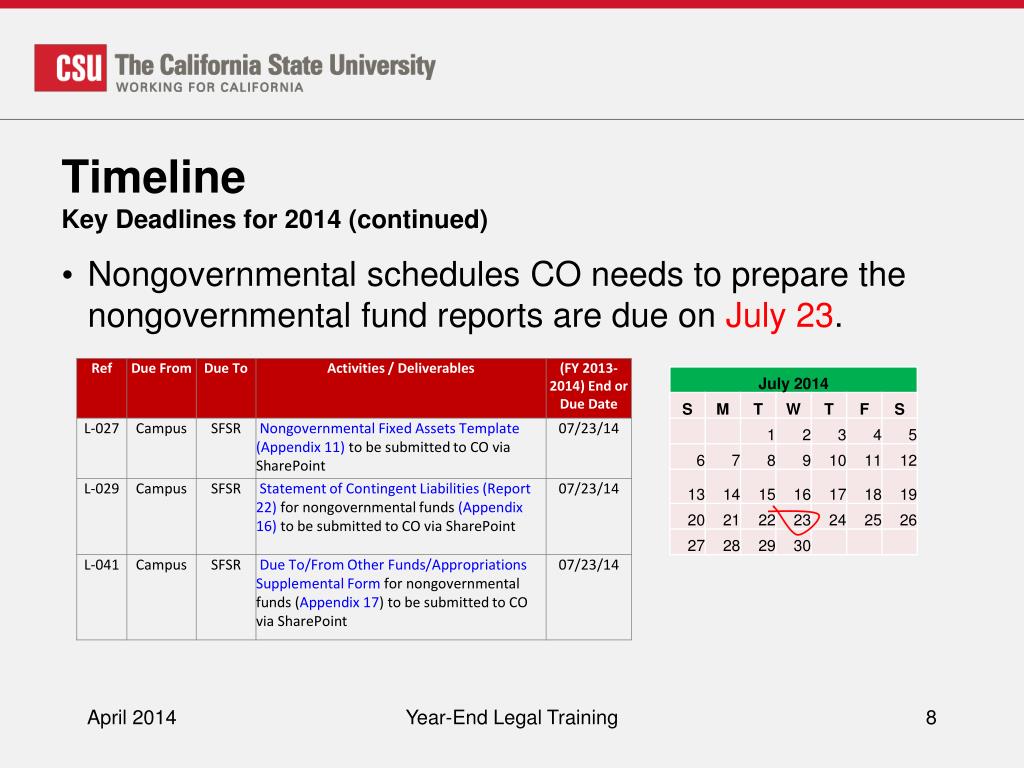The height and width of the screenshot is (768, 1024).
Task: Click the slide number '8'
Action: point(931,718)
